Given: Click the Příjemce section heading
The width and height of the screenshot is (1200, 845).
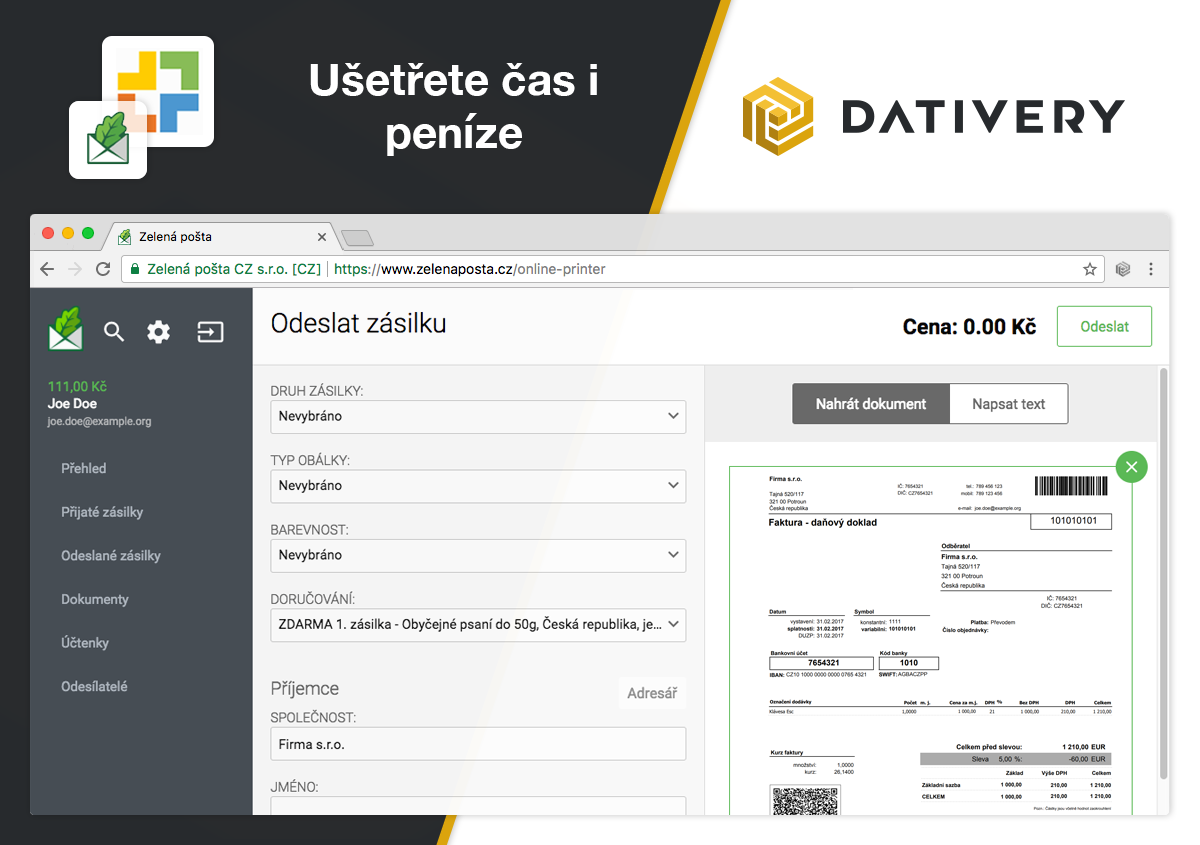Looking at the screenshot, I should click(305, 688).
